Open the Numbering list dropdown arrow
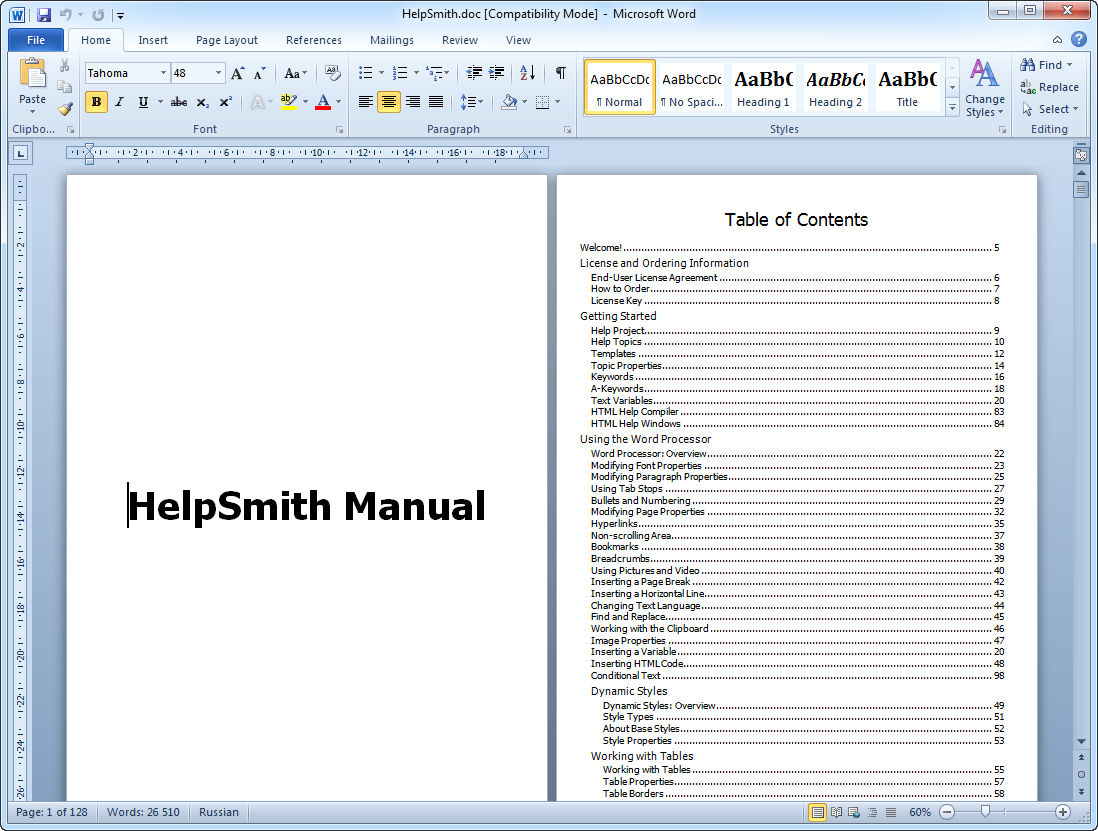 tap(417, 73)
